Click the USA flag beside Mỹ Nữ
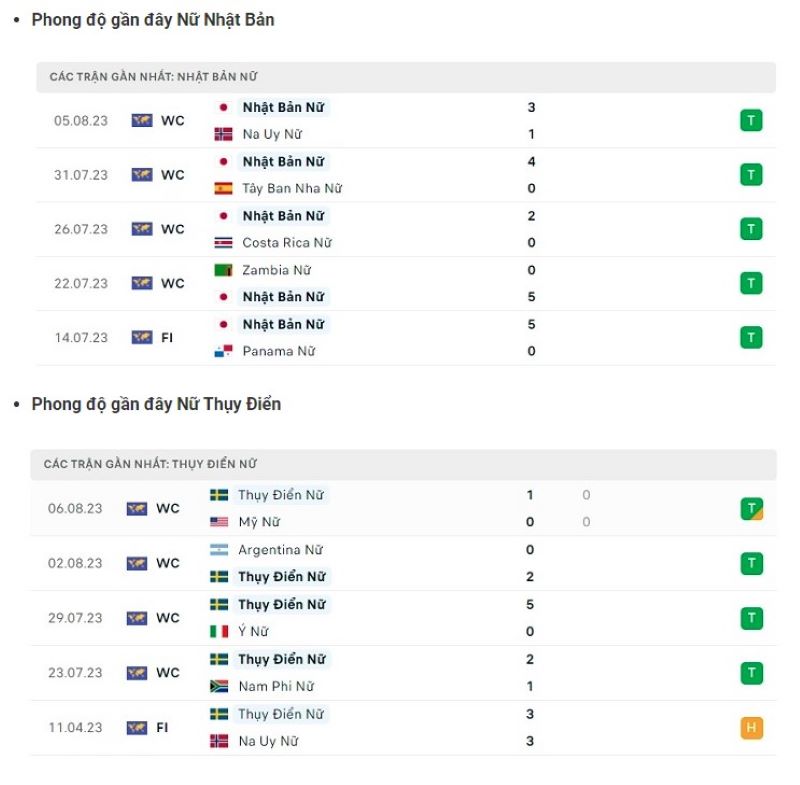 pos(219,522)
